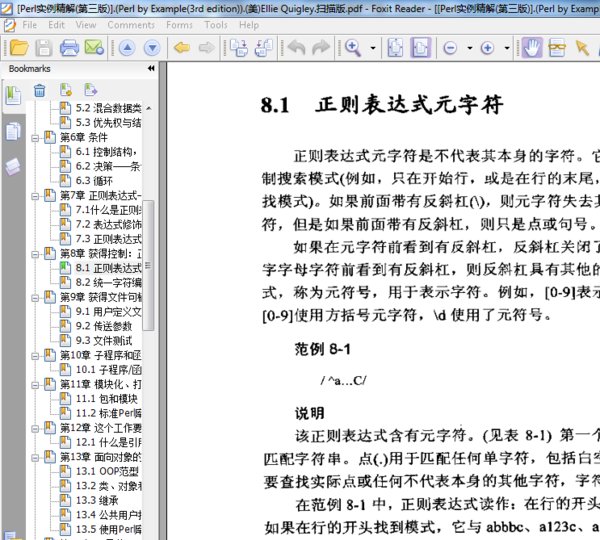This screenshot has height=540, width=600.
Task: Click the zoom out minus button
Action: 450,48
